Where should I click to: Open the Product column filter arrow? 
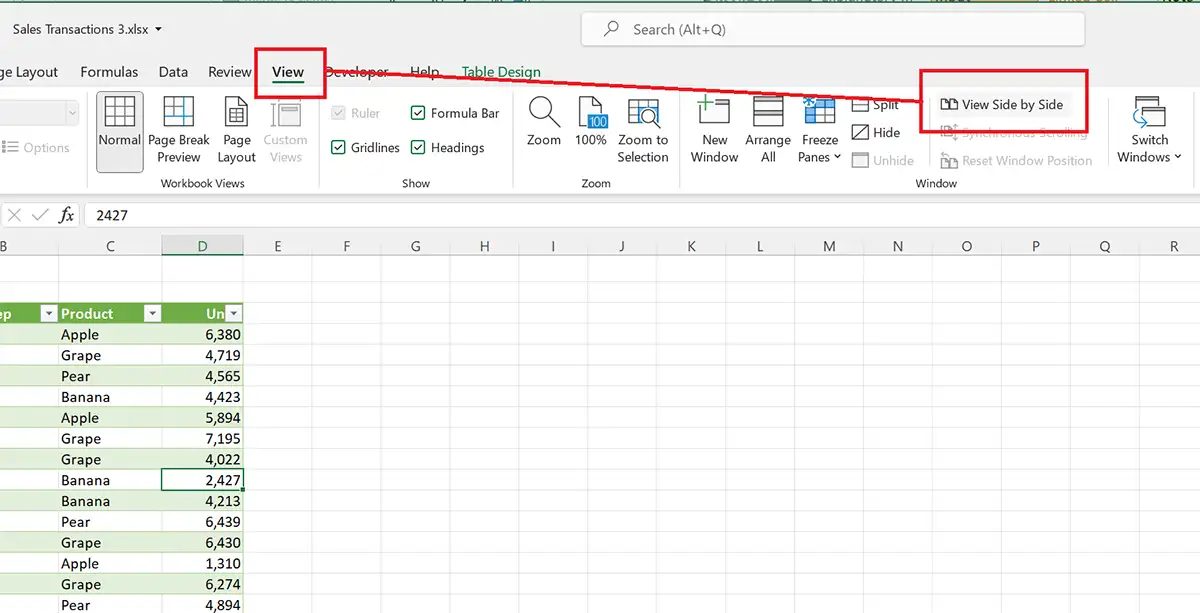click(152, 313)
